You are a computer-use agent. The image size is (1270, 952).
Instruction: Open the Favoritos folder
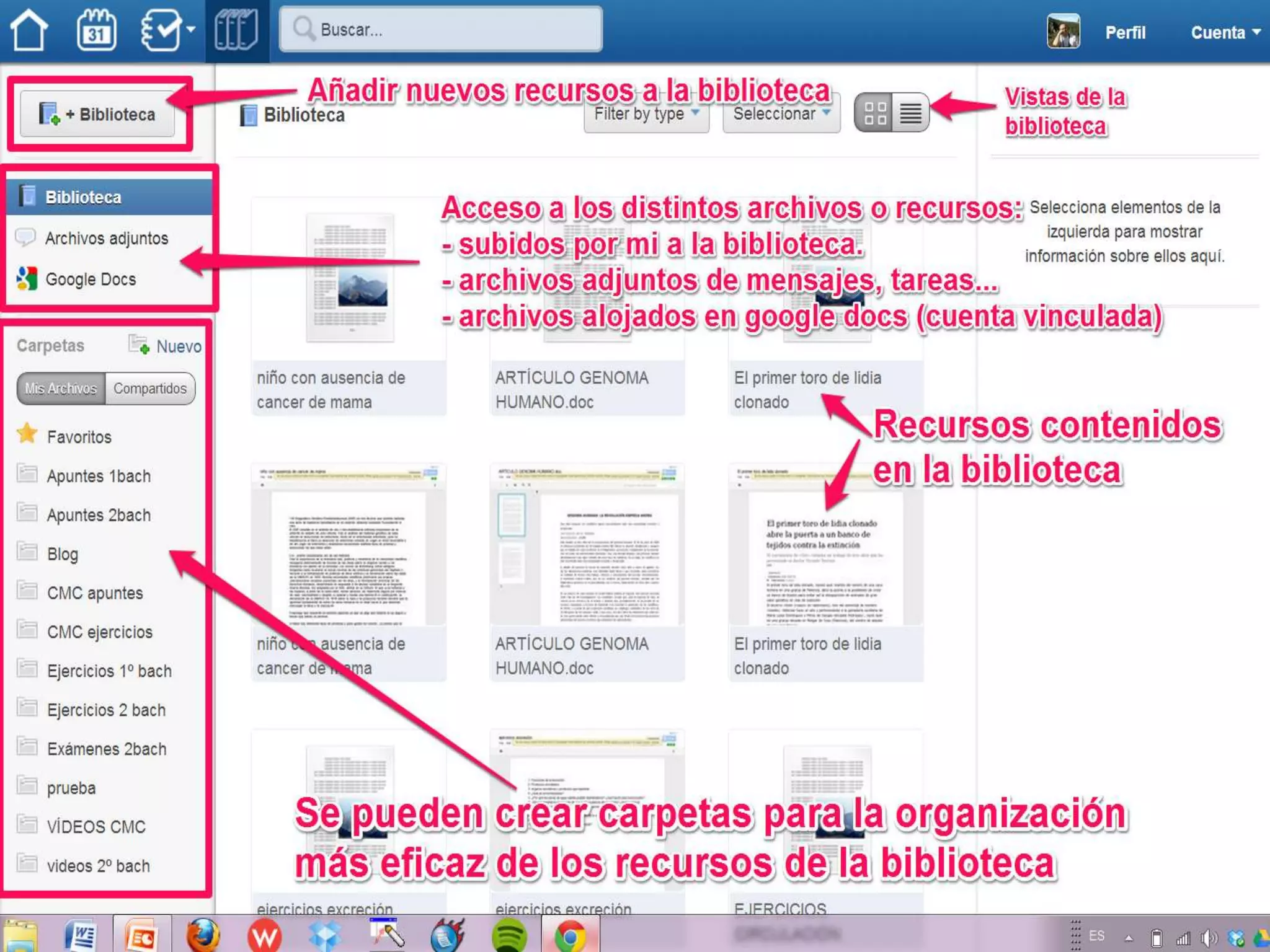coord(79,437)
